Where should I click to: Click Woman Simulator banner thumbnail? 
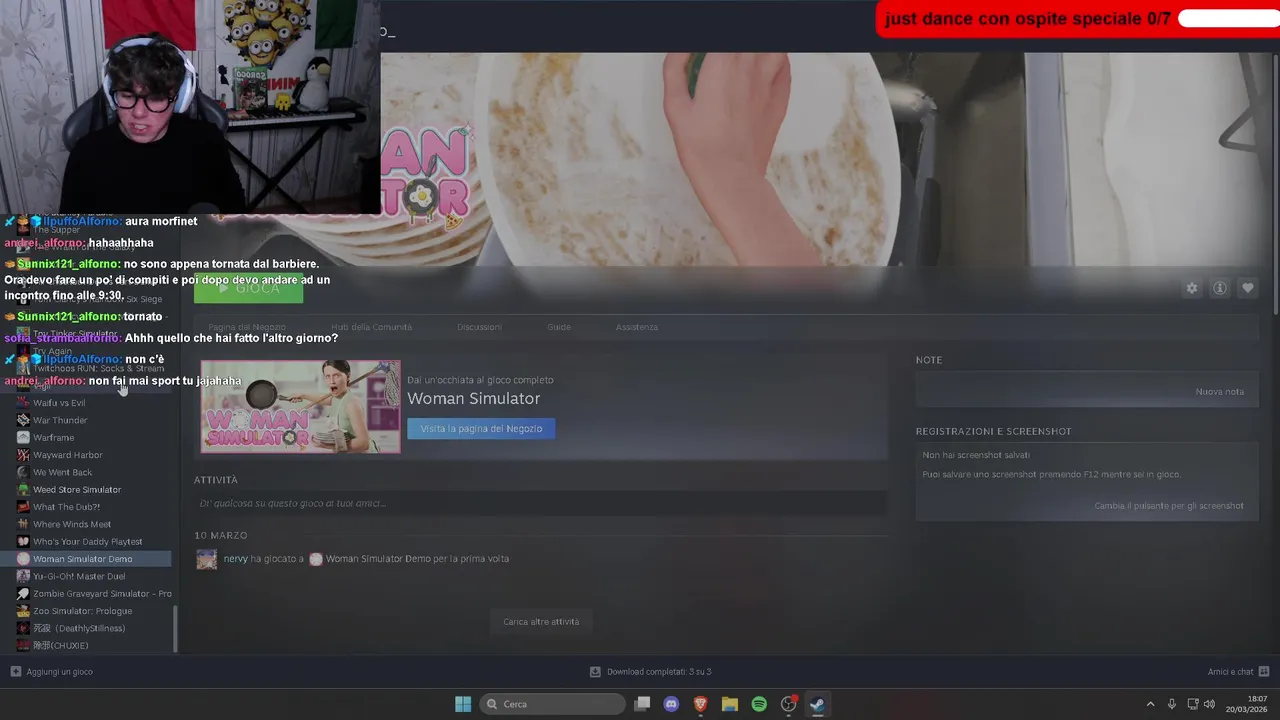click(x=300, y=406)
